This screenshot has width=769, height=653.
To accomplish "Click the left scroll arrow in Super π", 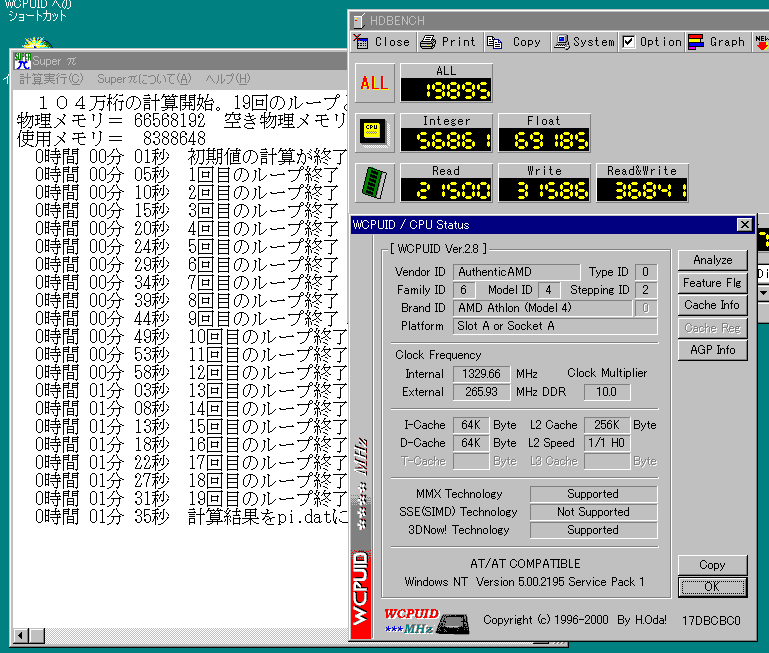I will point(21,636).
